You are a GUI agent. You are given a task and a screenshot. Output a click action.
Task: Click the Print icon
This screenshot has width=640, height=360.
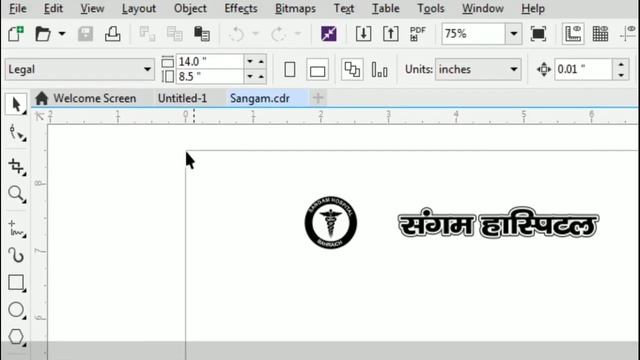coord(112,34)
